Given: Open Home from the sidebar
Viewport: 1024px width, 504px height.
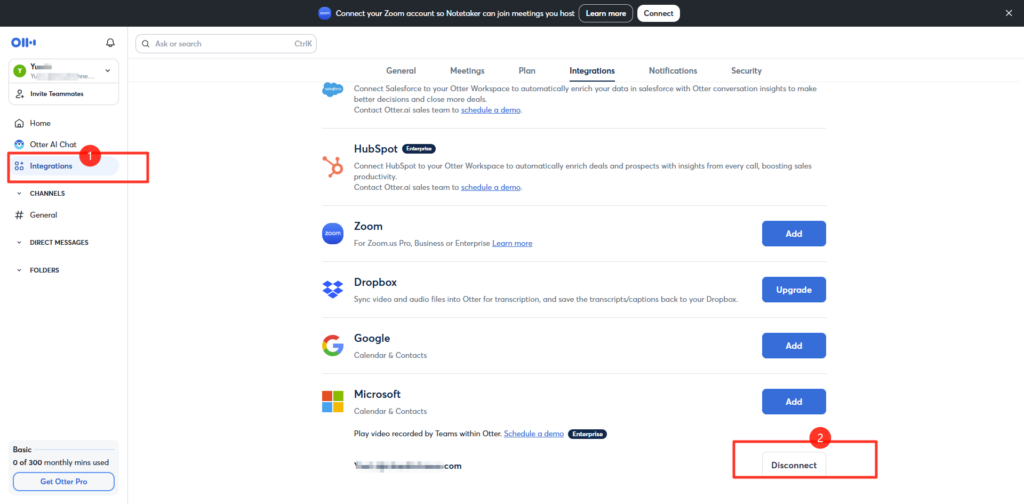Looking at the screenshot, I should [x=40, y=123].
